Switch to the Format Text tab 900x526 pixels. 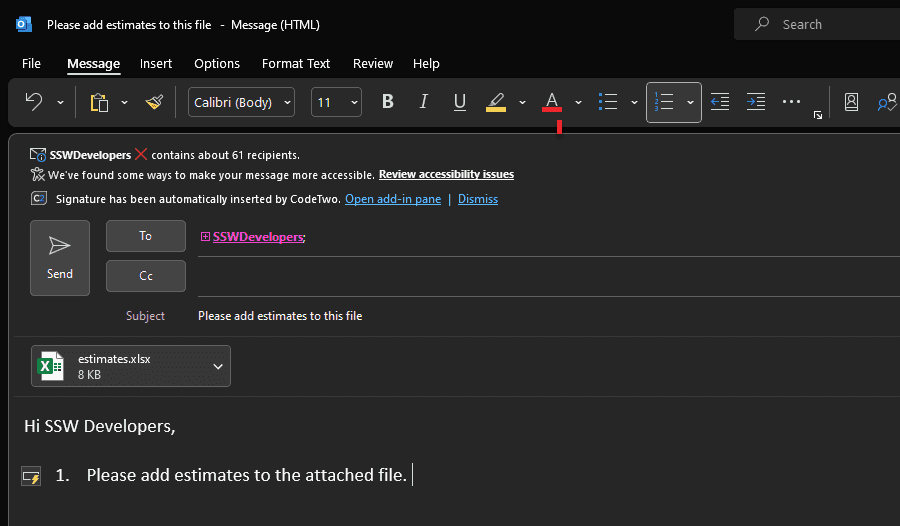(296, 63)
